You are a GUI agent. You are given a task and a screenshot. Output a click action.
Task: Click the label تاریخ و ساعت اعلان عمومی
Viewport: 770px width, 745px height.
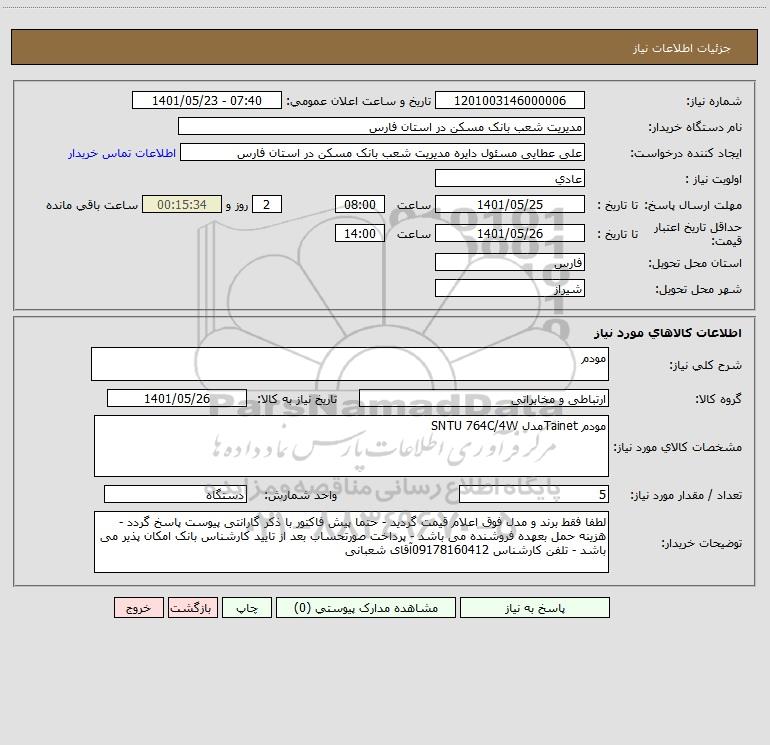[358, 101]
